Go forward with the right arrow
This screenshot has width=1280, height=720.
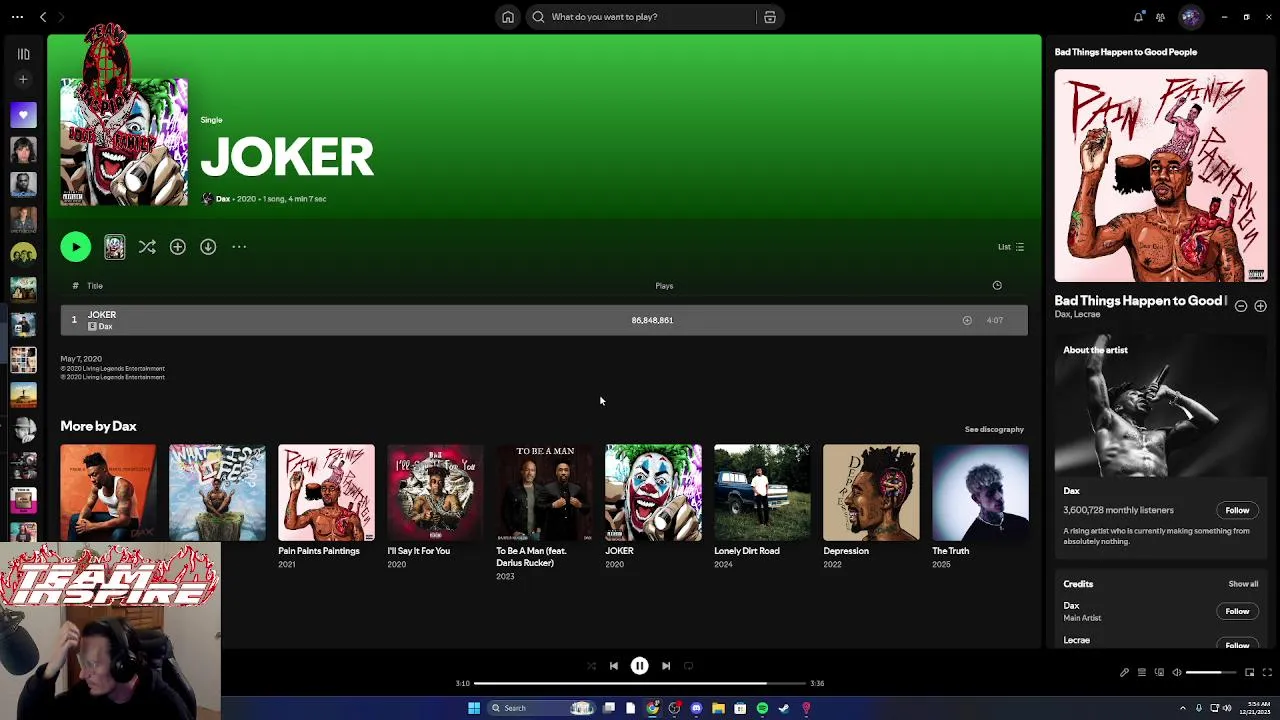click(61, 17)
